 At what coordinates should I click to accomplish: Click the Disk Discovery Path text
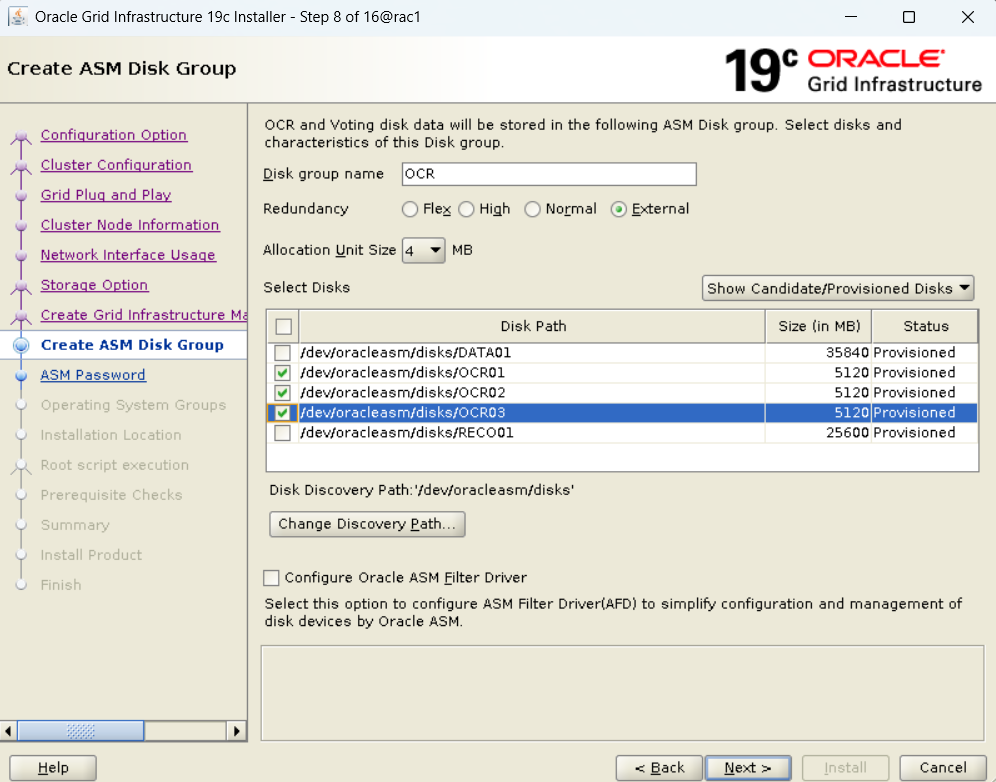(421, 490)
